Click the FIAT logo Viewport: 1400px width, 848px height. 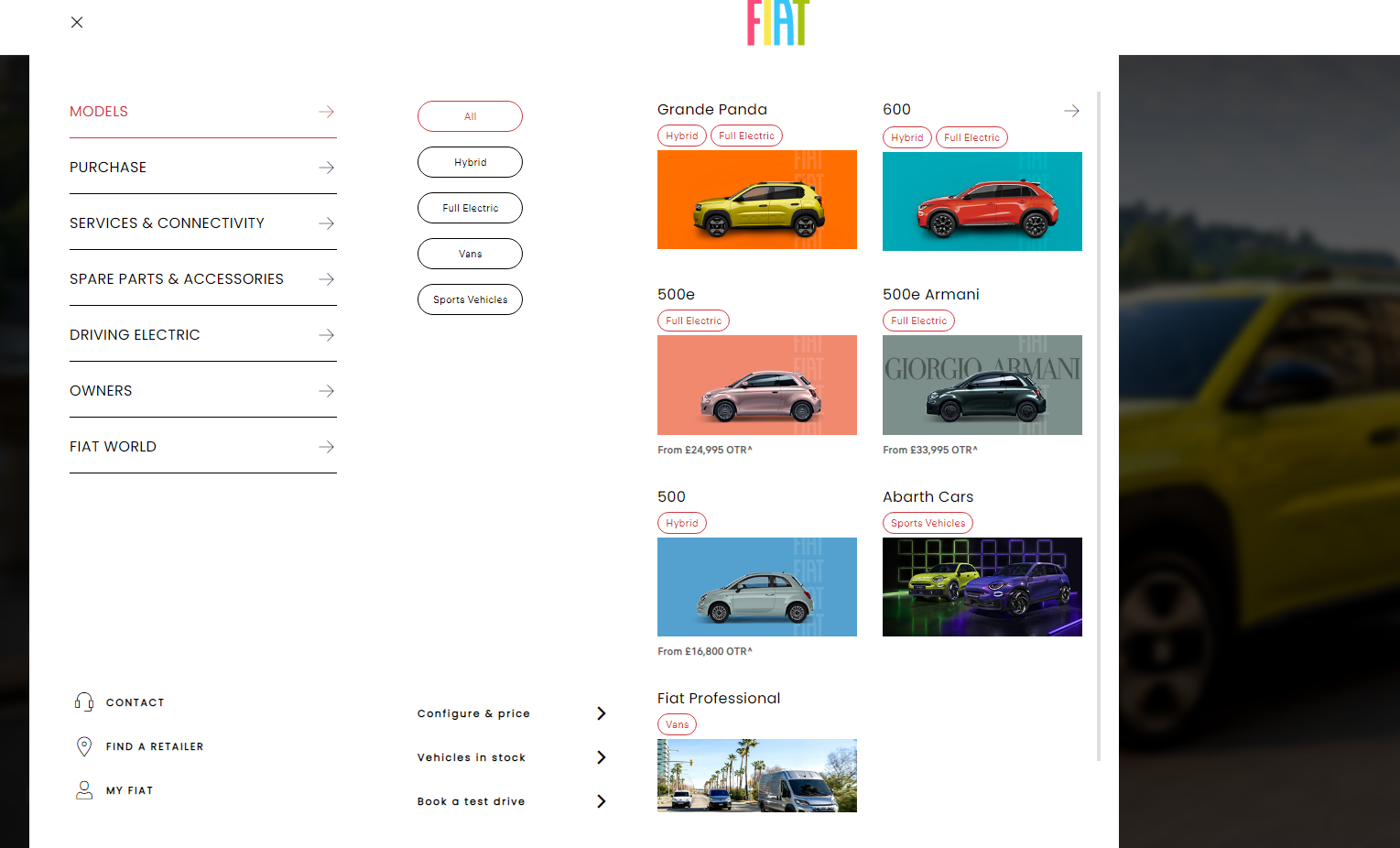pos(778,22)
